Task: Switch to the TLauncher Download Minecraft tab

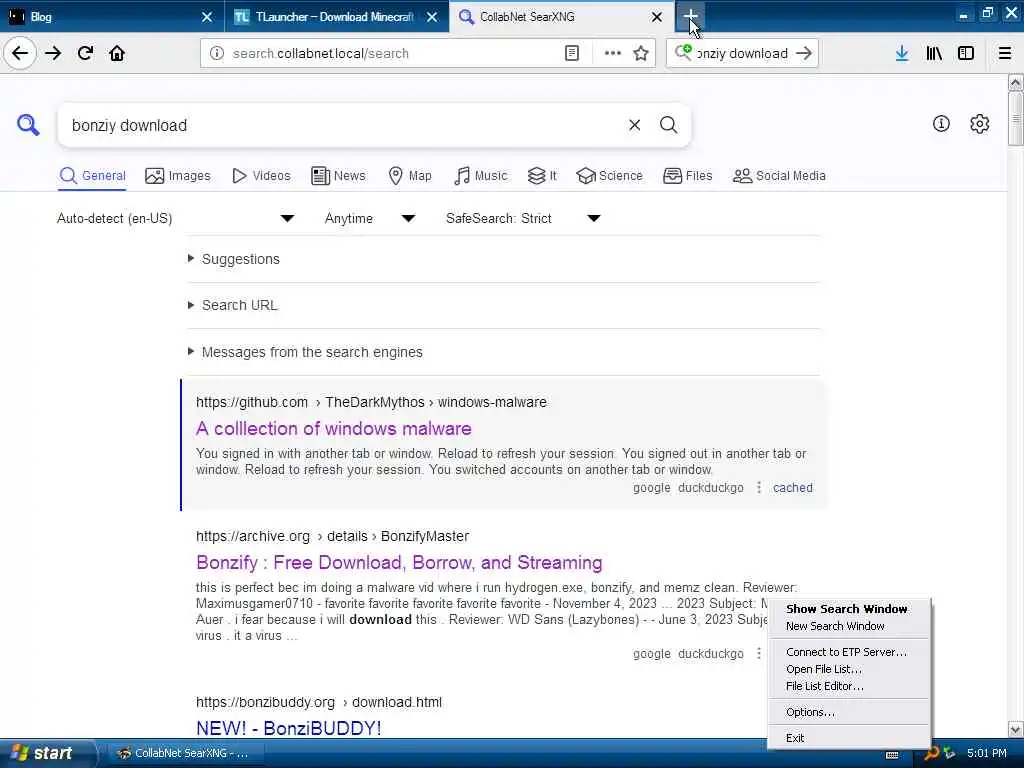Action: (336, 17)
